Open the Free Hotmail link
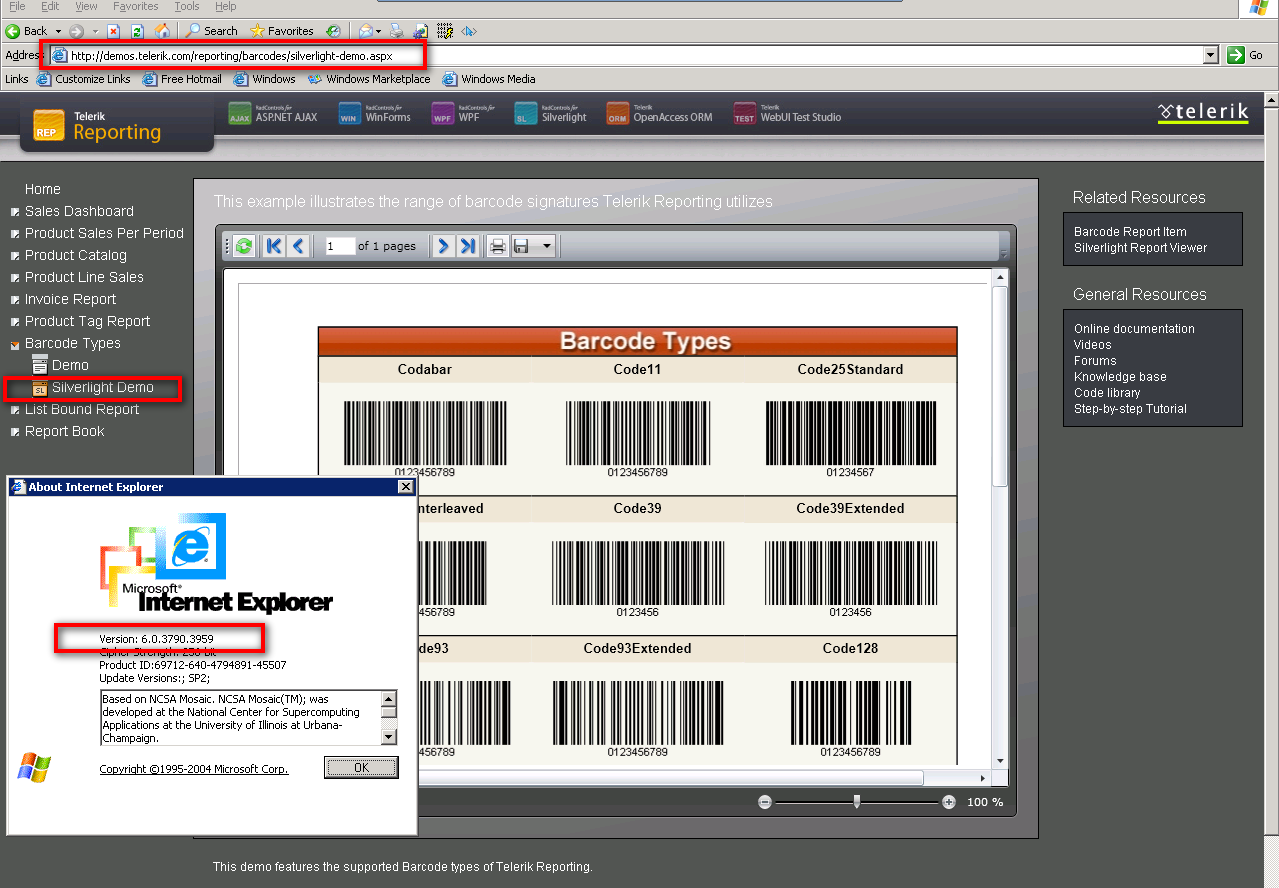This screenshot has height=888, width=1279. (182, 79)
